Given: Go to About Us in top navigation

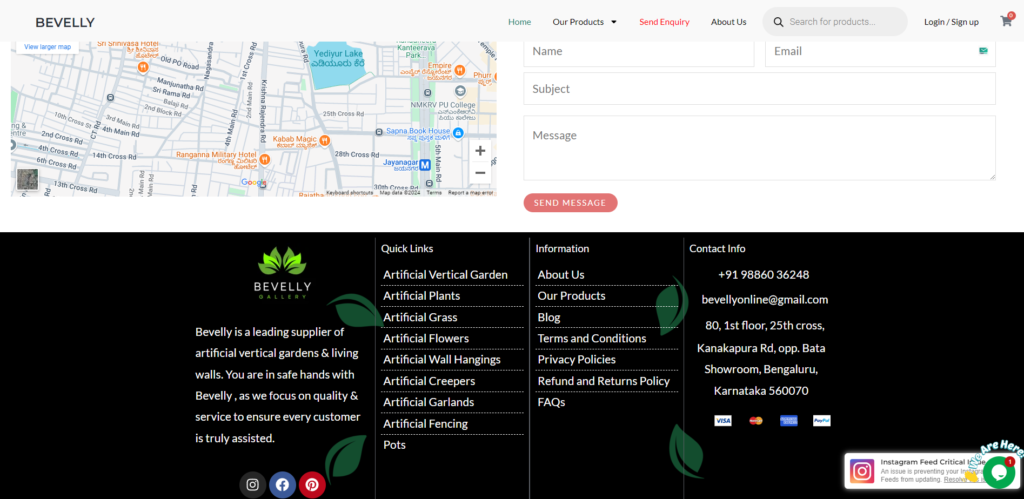Looking at the screenshot, I should point(728,22).
